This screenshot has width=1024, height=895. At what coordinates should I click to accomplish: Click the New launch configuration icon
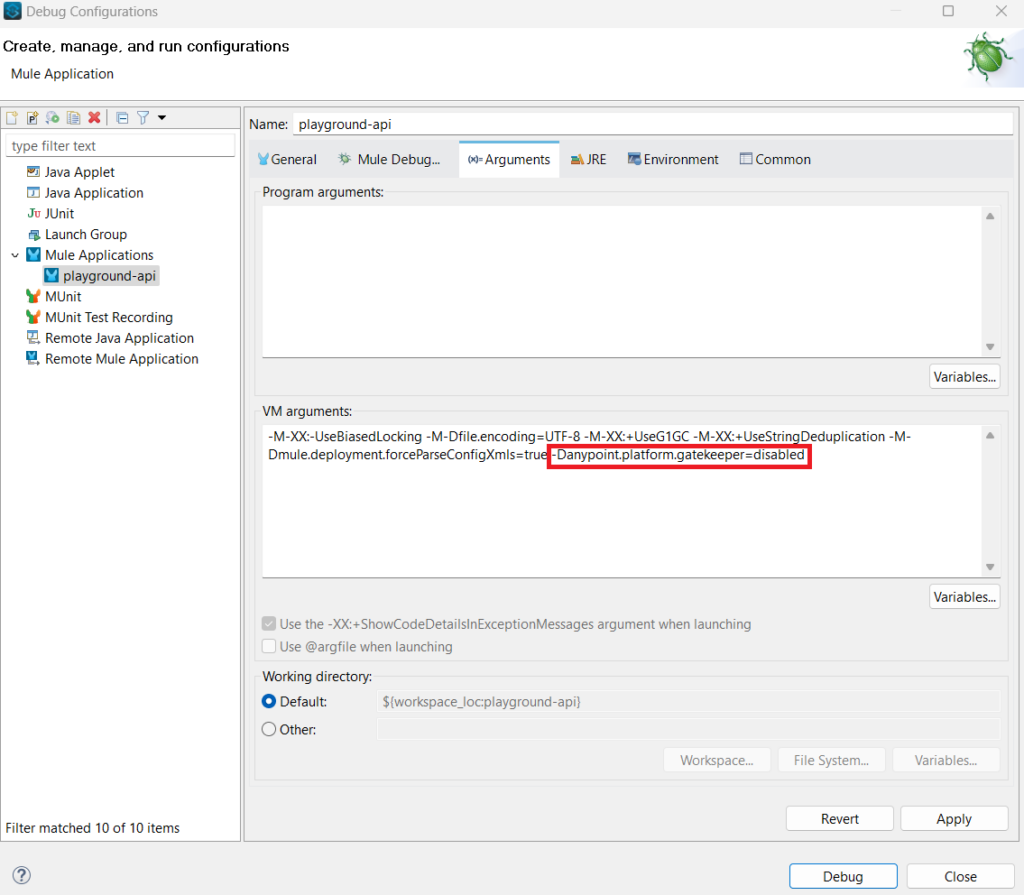tap(12, 118)
